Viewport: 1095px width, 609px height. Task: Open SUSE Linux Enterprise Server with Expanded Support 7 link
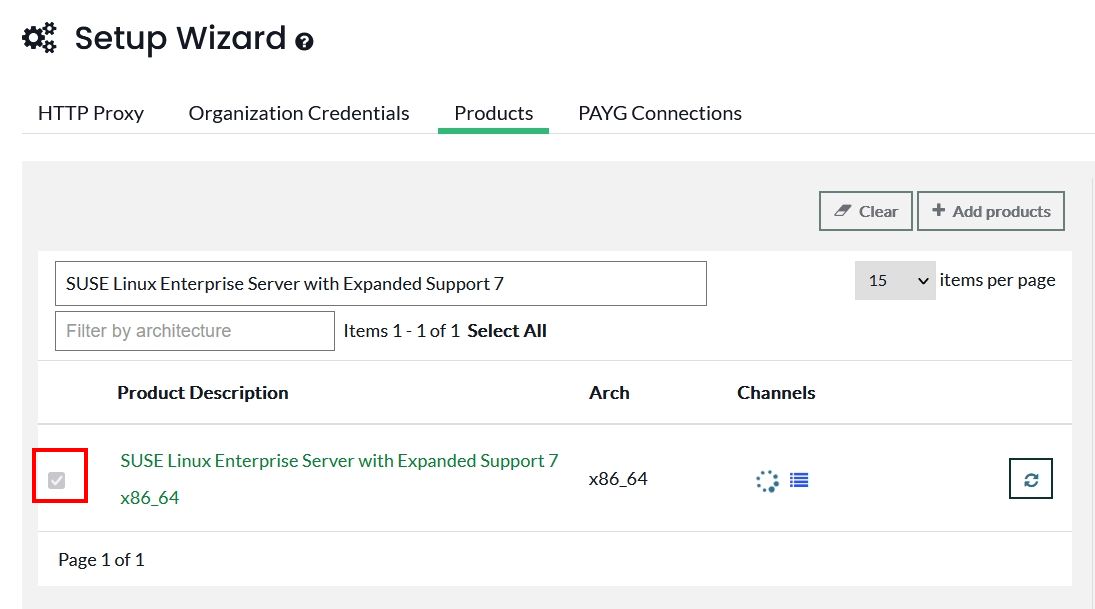[339, 479]
